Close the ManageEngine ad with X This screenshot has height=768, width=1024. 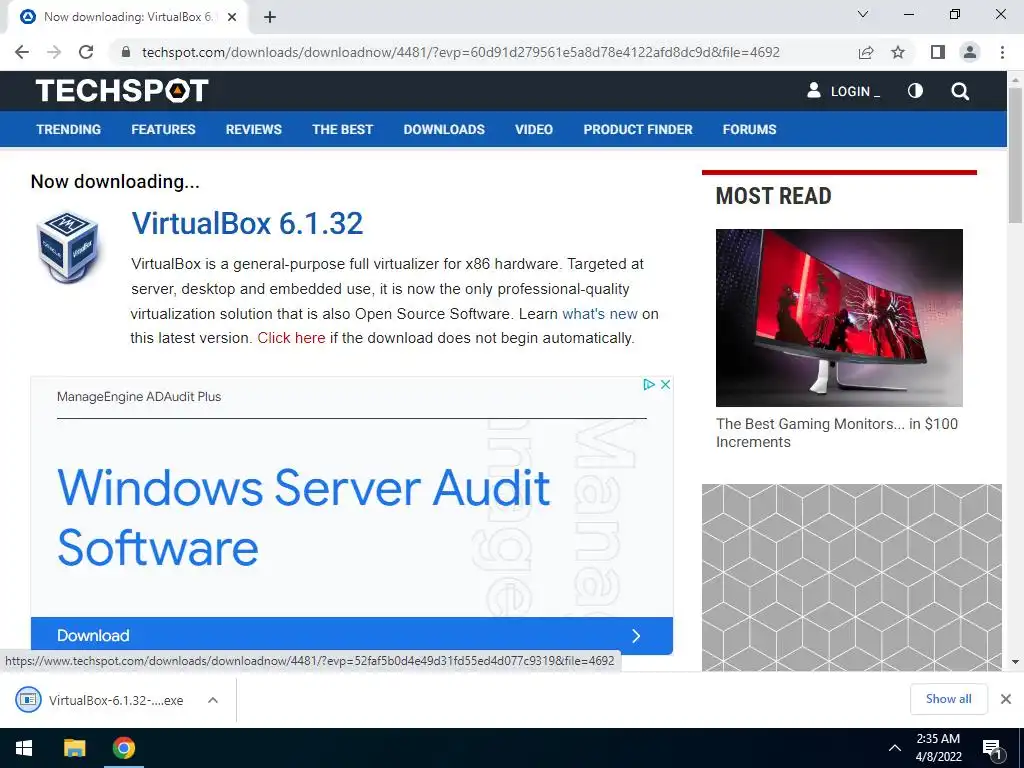tap(665, 384)
